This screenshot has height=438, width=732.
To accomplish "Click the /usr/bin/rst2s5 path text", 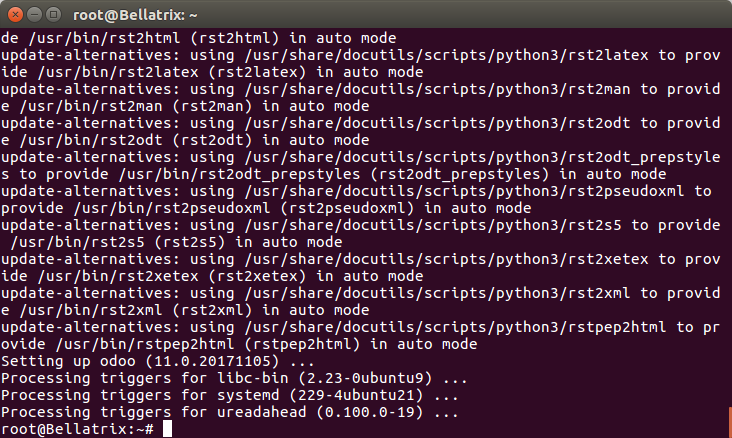I will (77, 242).
